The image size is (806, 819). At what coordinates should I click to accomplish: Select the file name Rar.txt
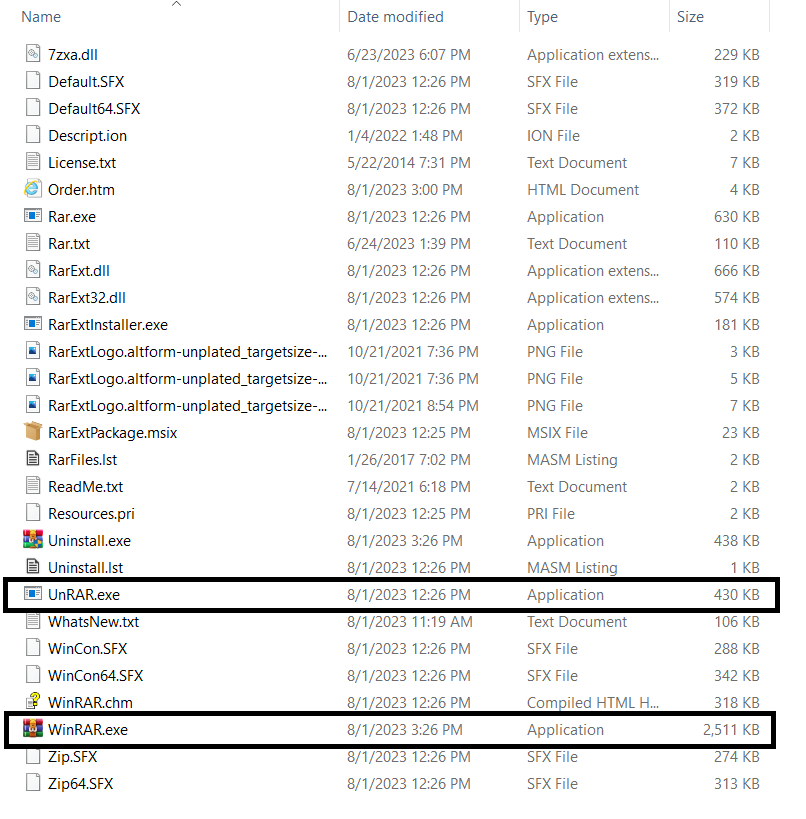[69, 243]
